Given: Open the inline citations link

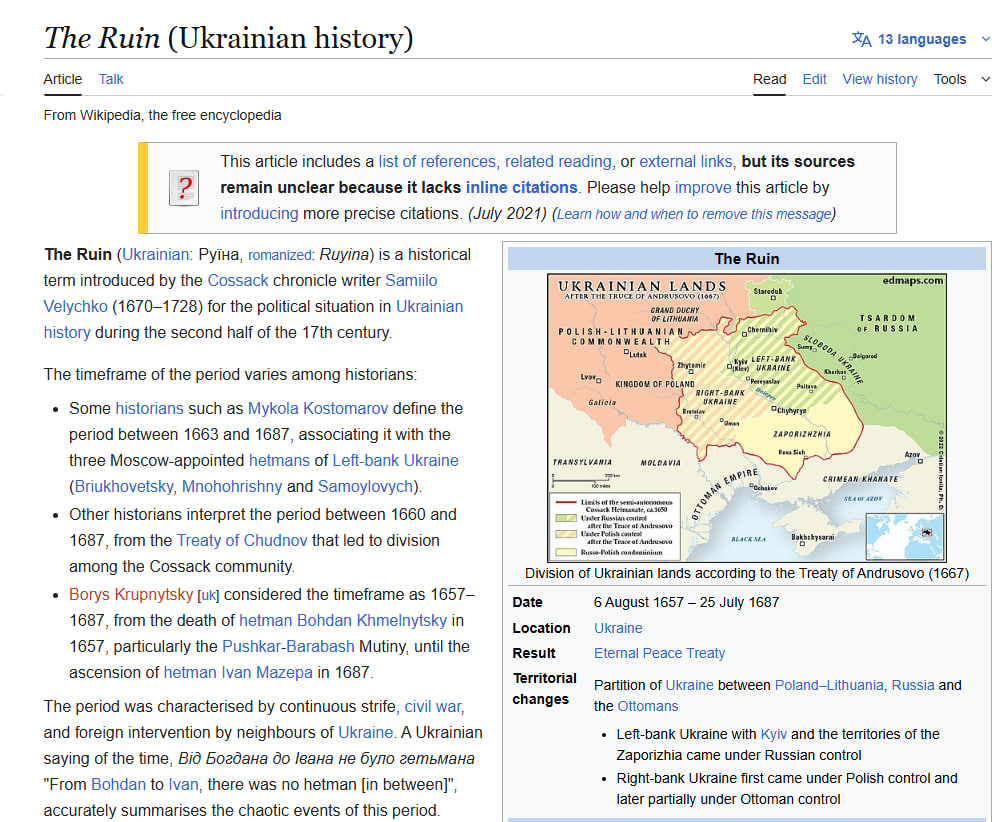Looking at the screenshot, I should coord(522,187).
